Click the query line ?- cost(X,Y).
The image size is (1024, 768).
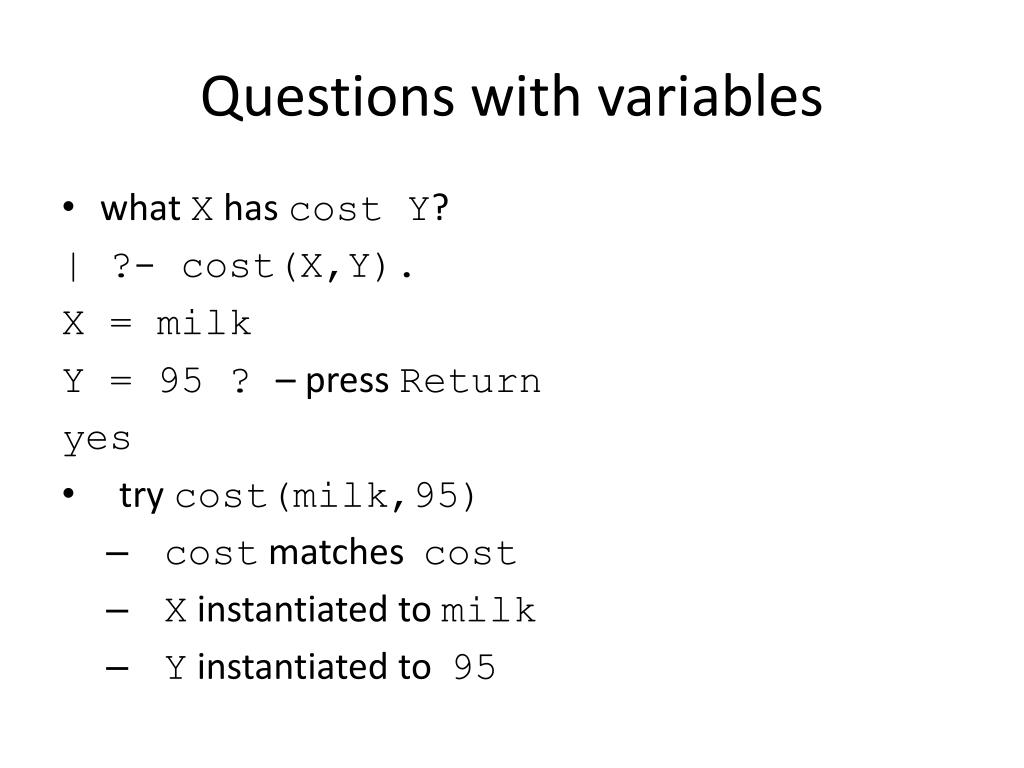click(263, 267)
